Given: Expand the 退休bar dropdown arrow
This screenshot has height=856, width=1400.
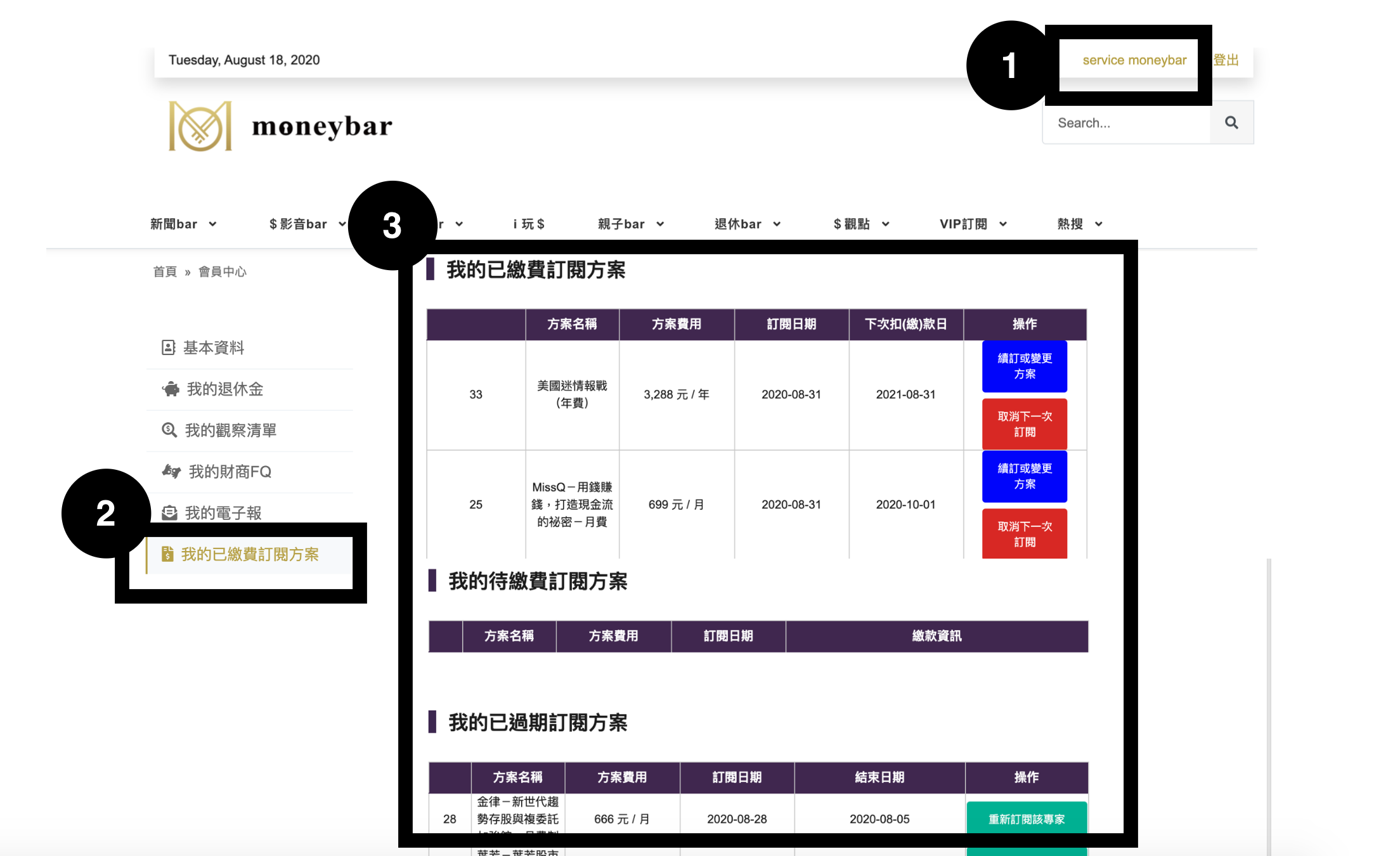Looking at the screenshot, I should click(x=777, y=224).
